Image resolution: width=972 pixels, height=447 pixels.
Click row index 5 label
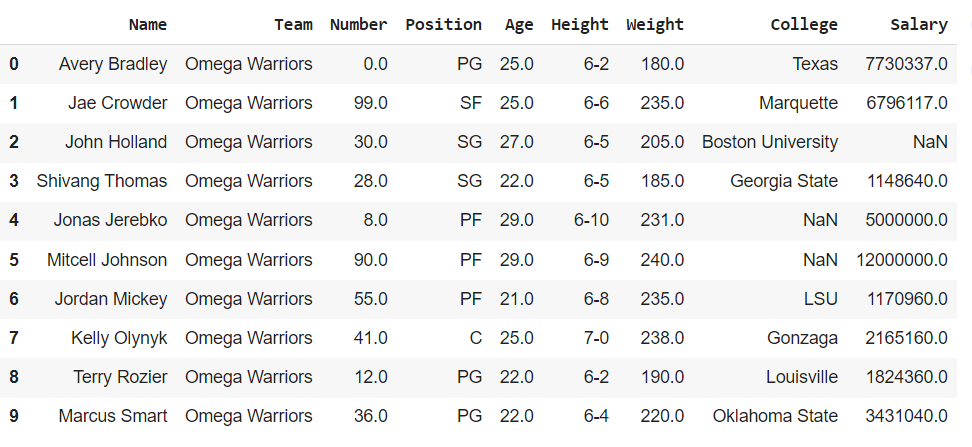tap(14, 259)
